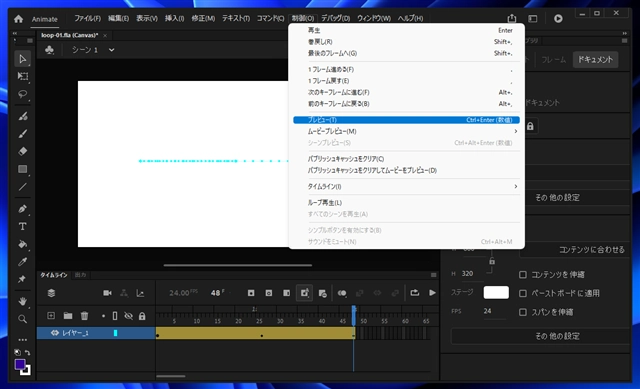Click the Quick Share export icon
Viewport: 640px width, 389px height.
(512, 18)
